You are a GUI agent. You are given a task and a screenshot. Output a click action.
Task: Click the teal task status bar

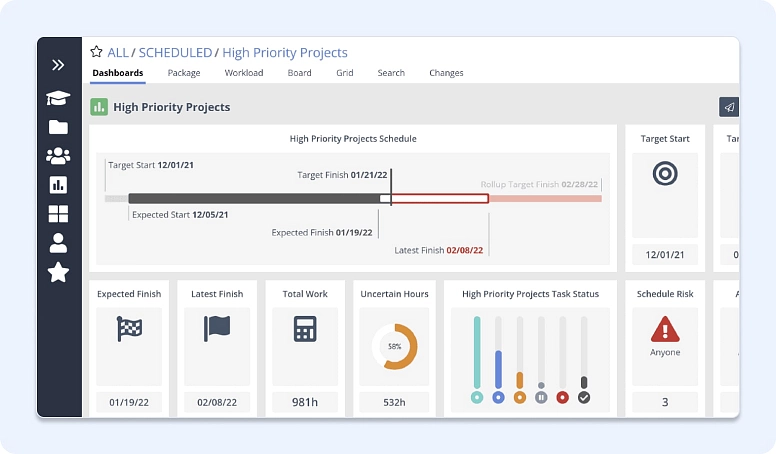[x=477, y=353]
